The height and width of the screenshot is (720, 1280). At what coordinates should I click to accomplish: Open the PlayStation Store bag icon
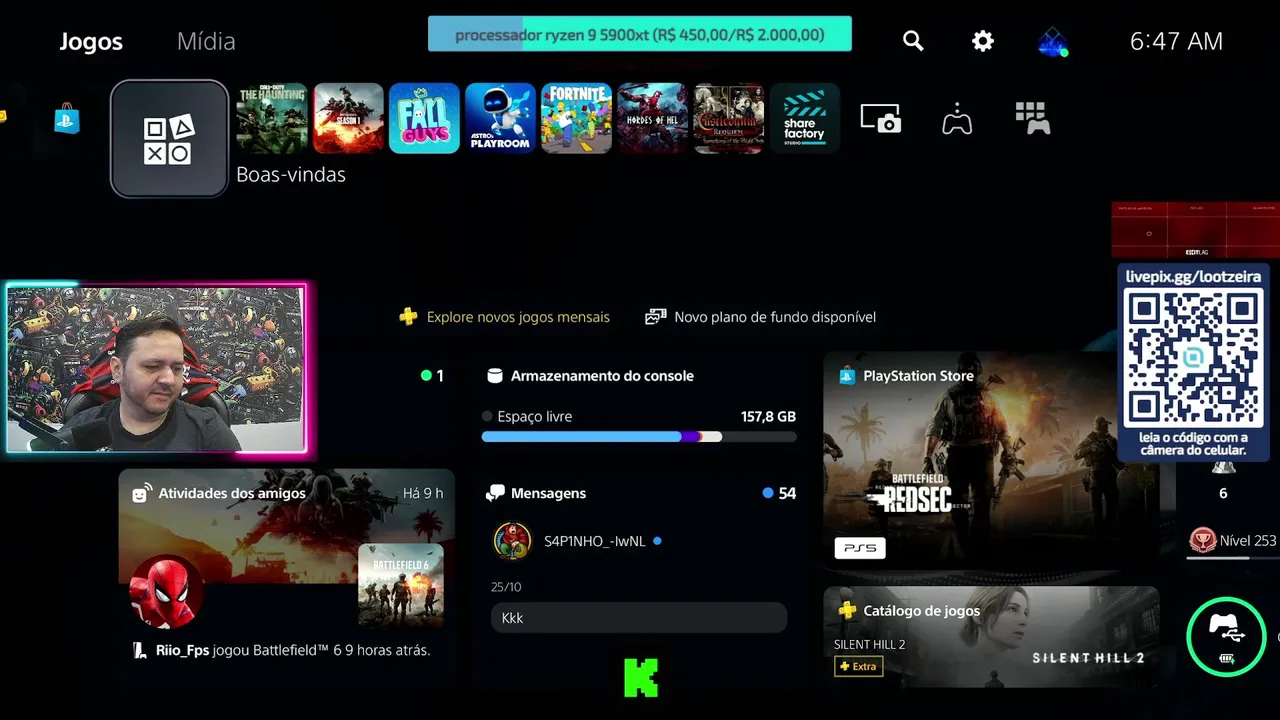(67, 119)
